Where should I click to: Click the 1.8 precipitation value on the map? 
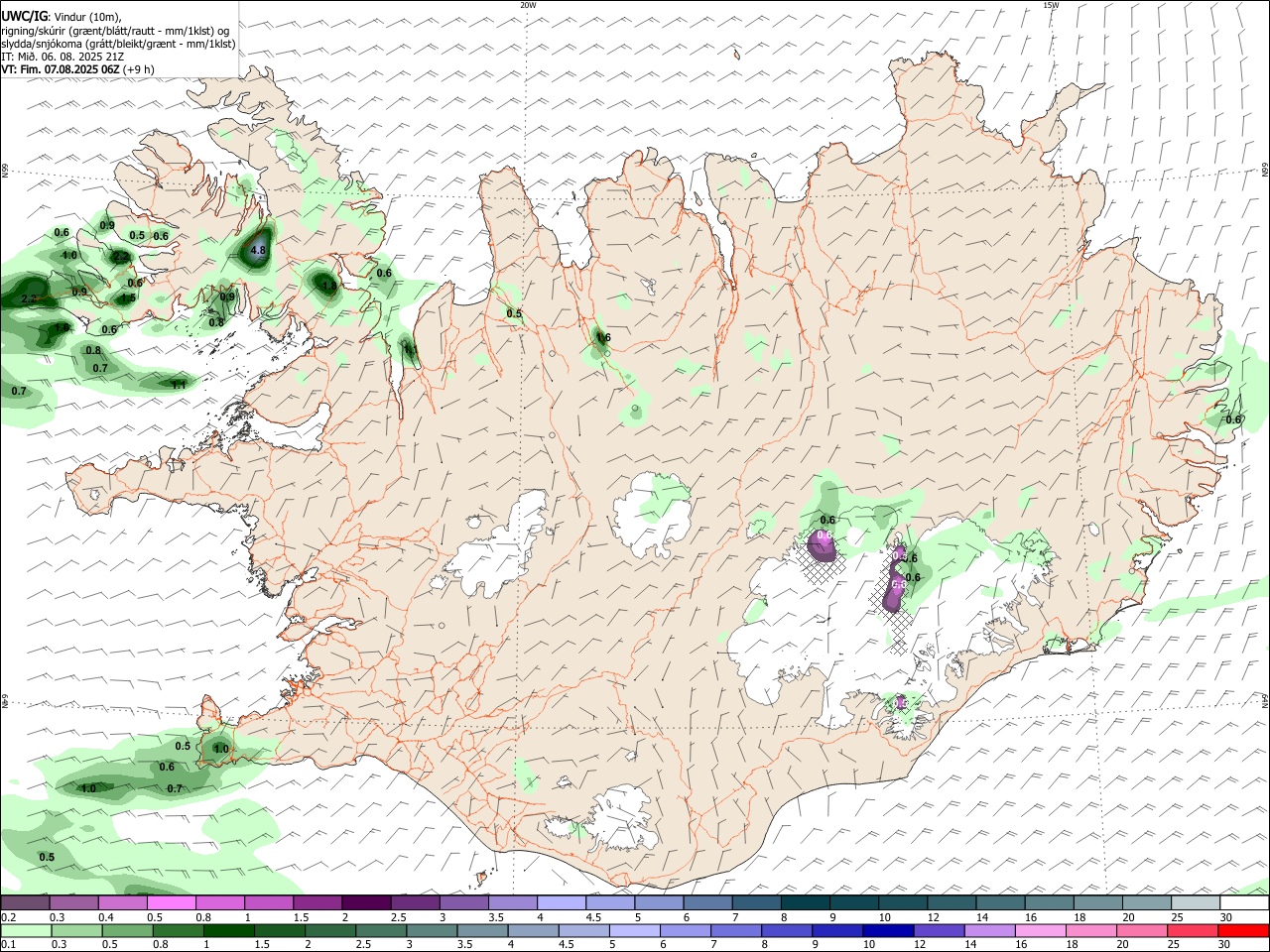tap(328, 286)
